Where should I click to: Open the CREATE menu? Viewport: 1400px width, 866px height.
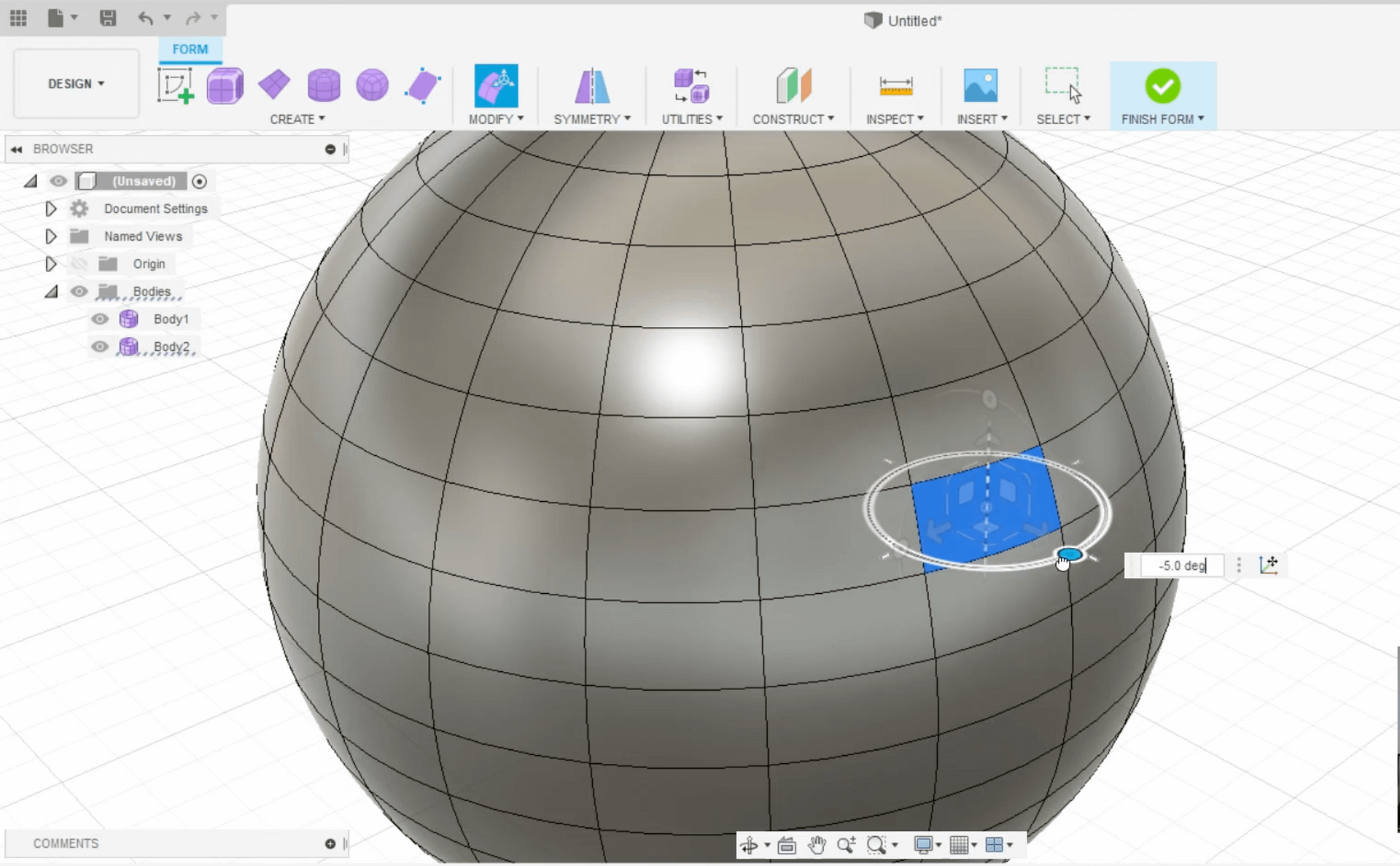click(297, 119)
